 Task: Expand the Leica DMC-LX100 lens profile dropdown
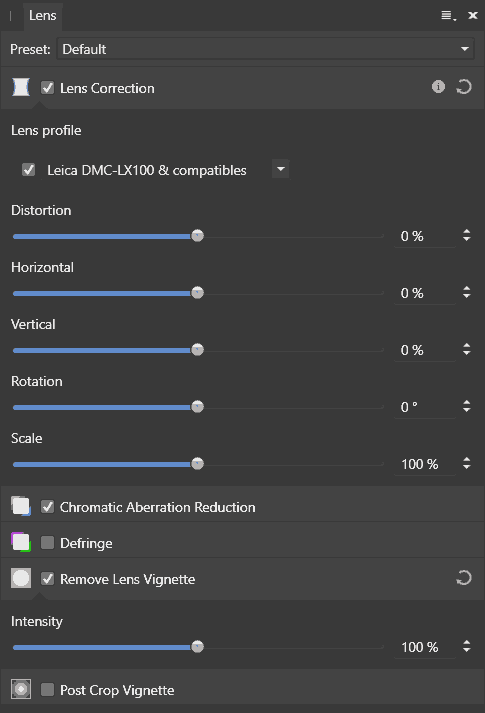[x=281, y=169]
